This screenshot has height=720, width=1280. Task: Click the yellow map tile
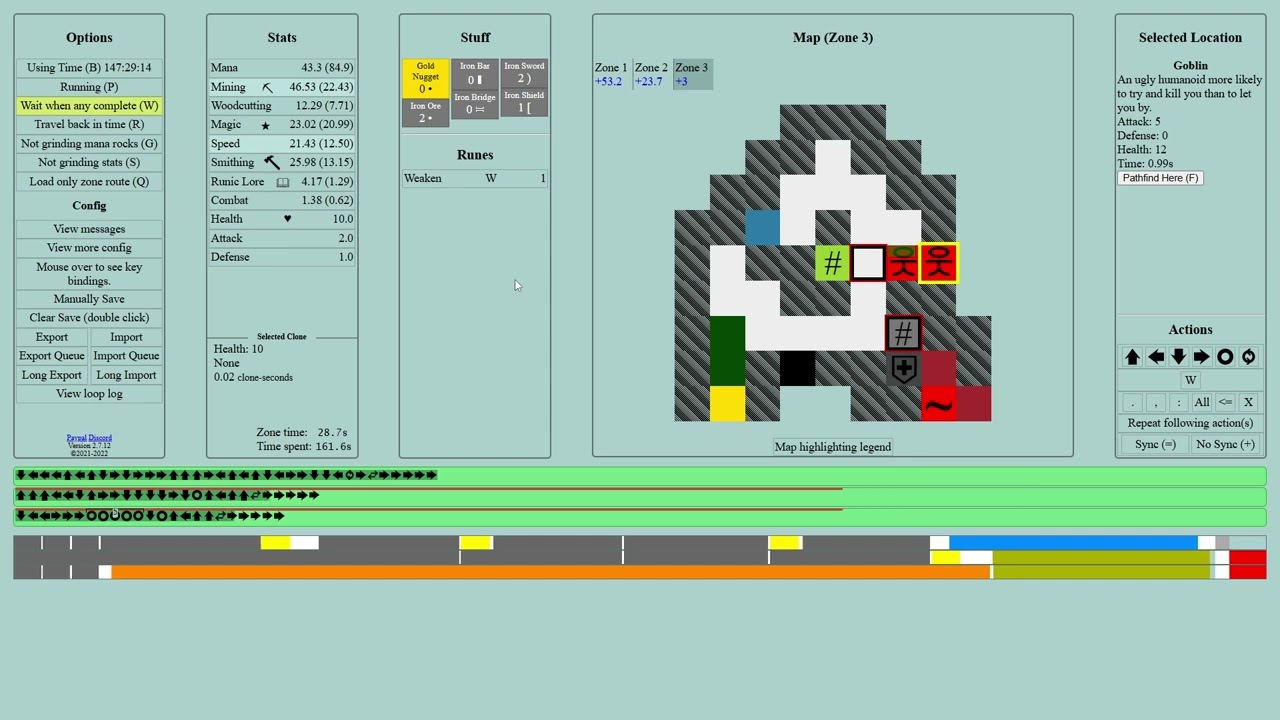pyautogui.click(x=727, y=404)
